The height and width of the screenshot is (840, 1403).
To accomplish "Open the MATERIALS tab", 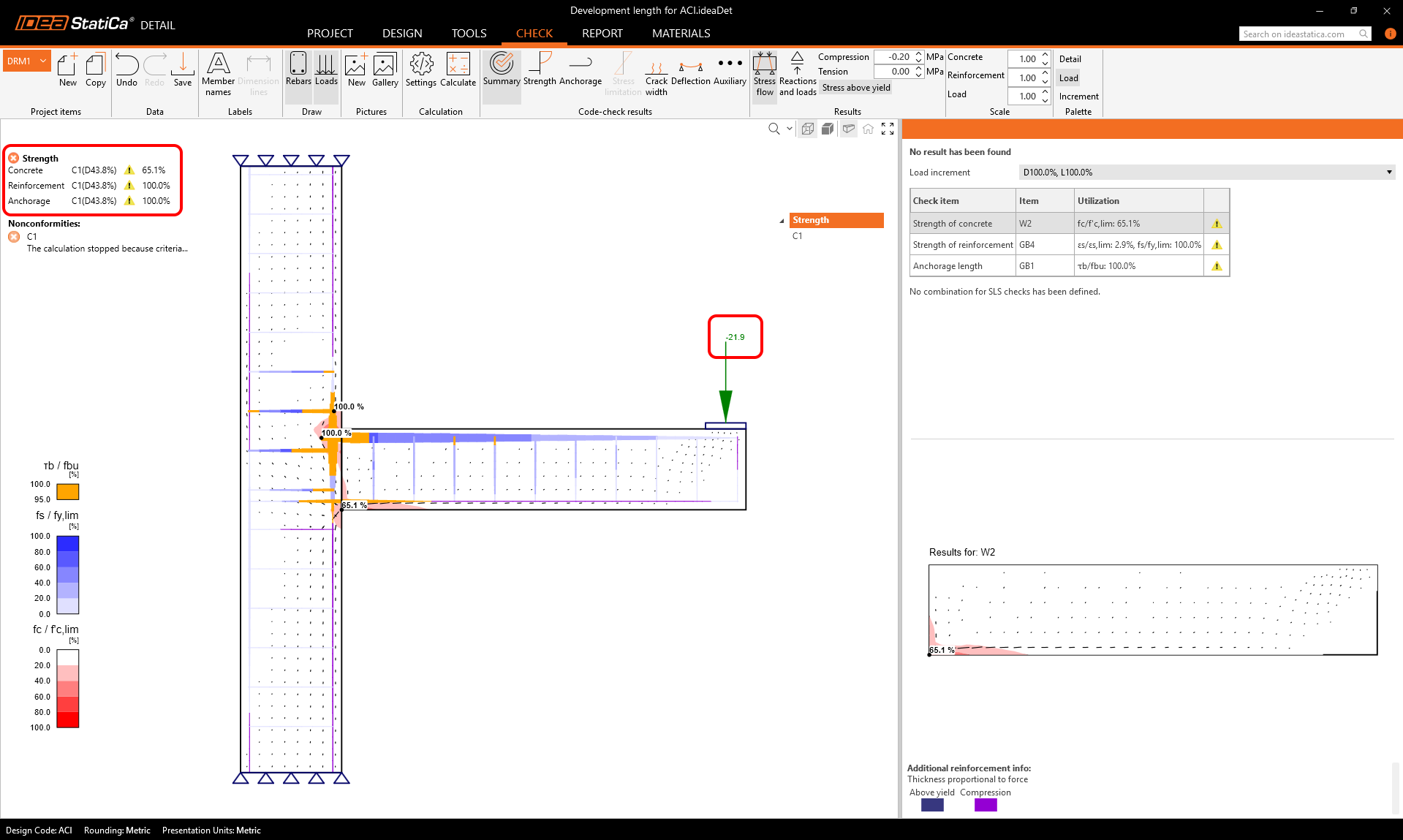I will click(x=681, y=34).
